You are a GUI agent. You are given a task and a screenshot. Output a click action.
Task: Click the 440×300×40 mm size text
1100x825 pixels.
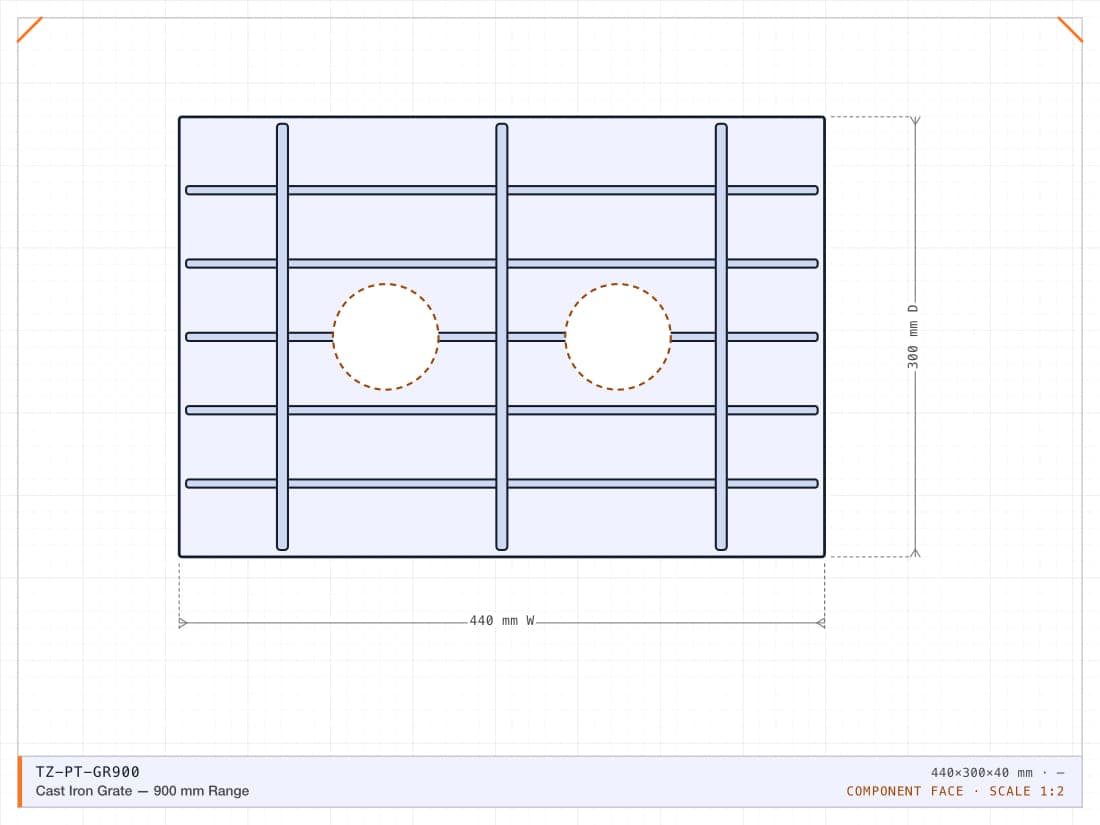click(x=981, y=772)
